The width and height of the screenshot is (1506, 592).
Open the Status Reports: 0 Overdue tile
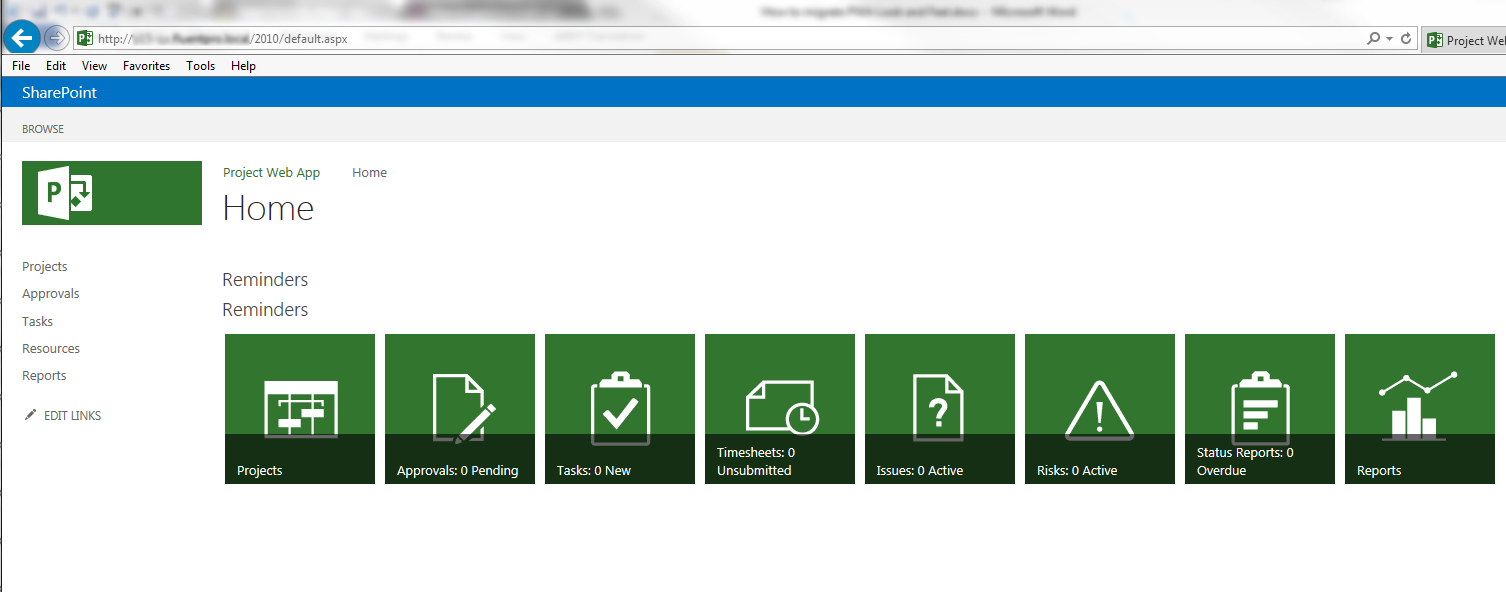pos(1260,409)
